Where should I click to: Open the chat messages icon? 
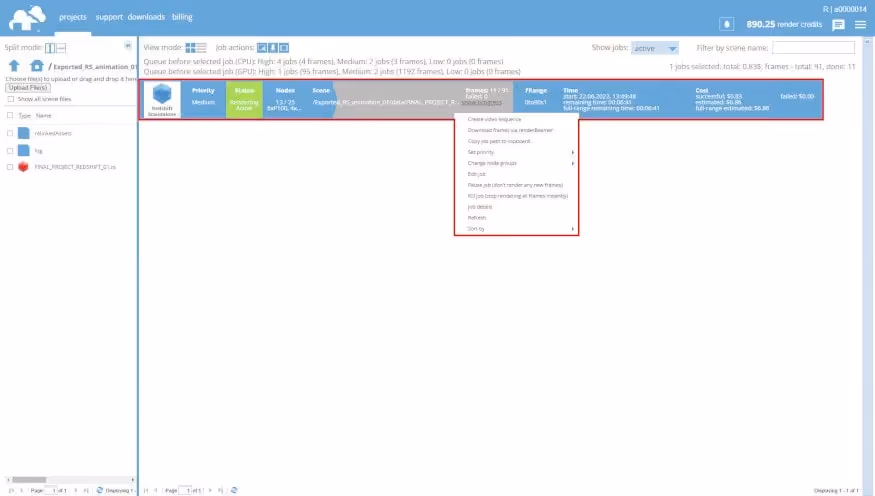click(838, 25)
